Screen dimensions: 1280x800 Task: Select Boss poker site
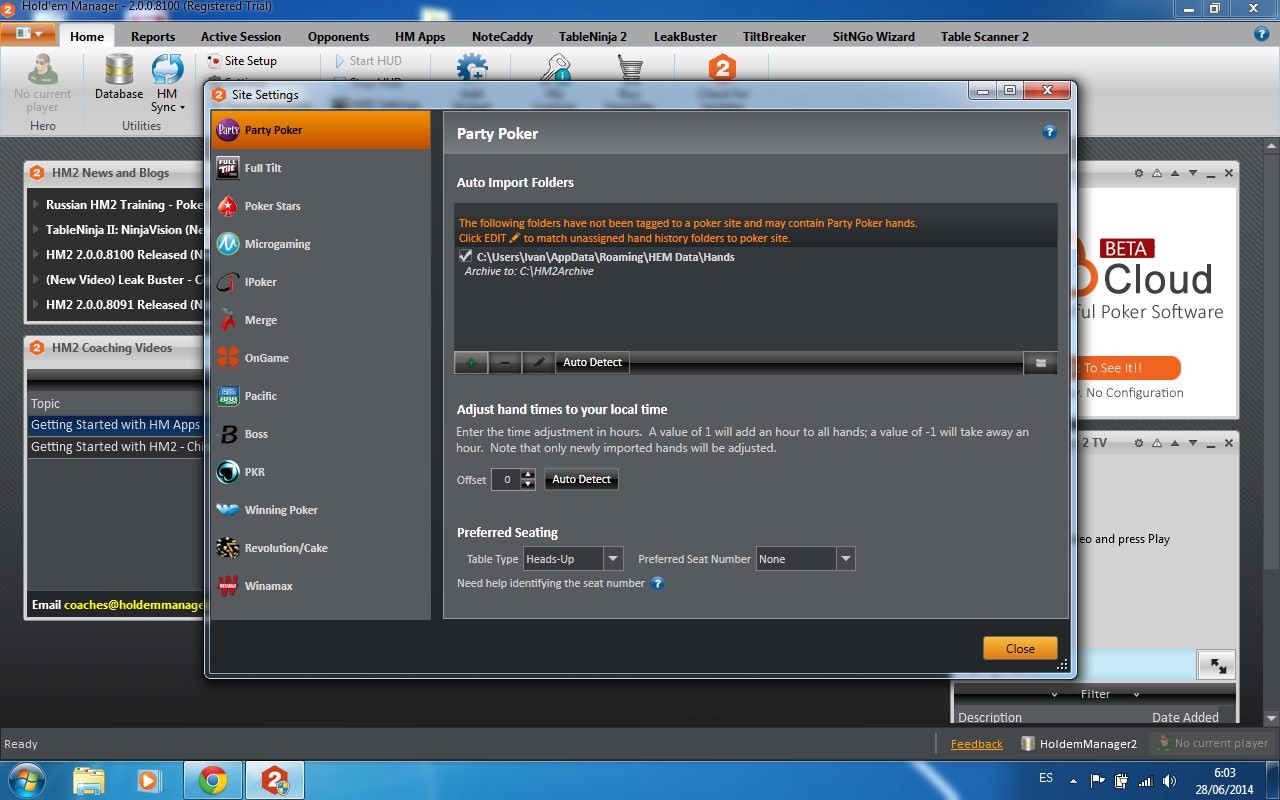click(321, 434)
